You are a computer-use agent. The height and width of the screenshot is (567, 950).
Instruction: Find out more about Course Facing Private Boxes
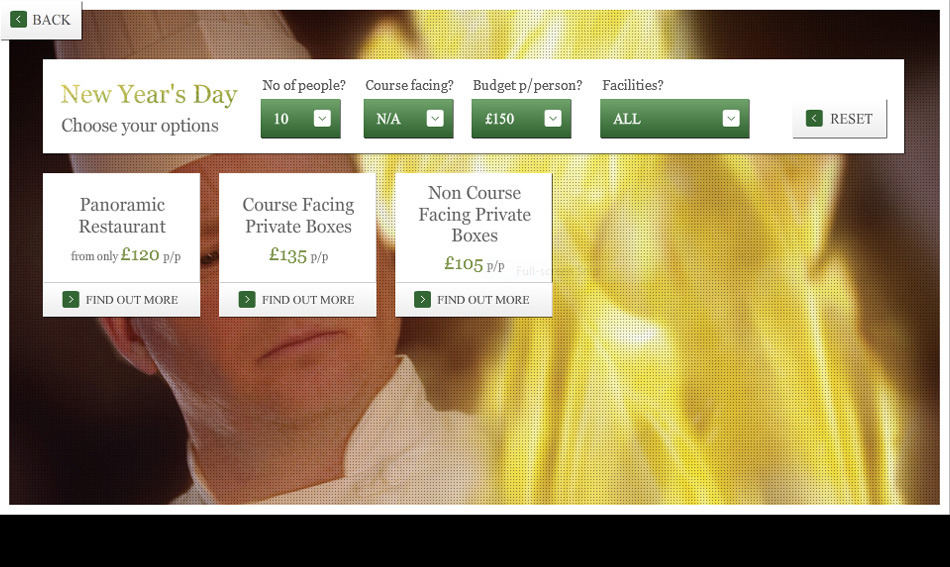pos(297,299)
